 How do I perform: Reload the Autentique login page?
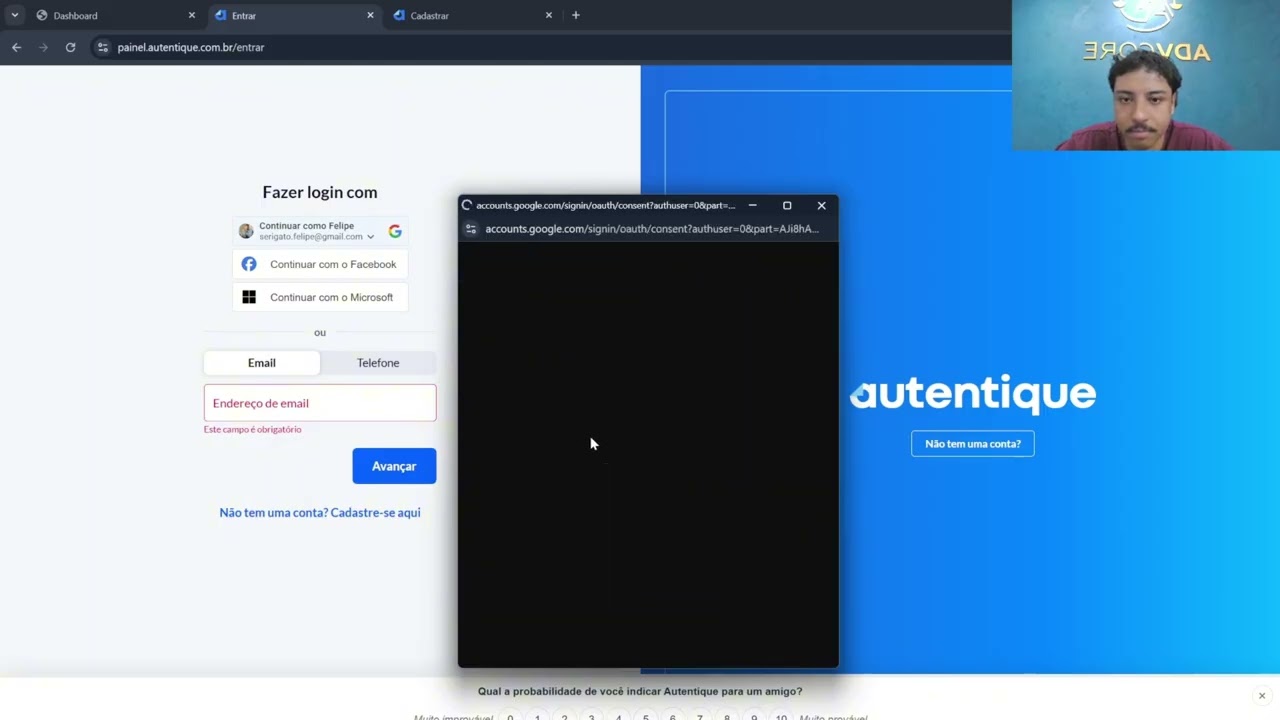[70, 47]
